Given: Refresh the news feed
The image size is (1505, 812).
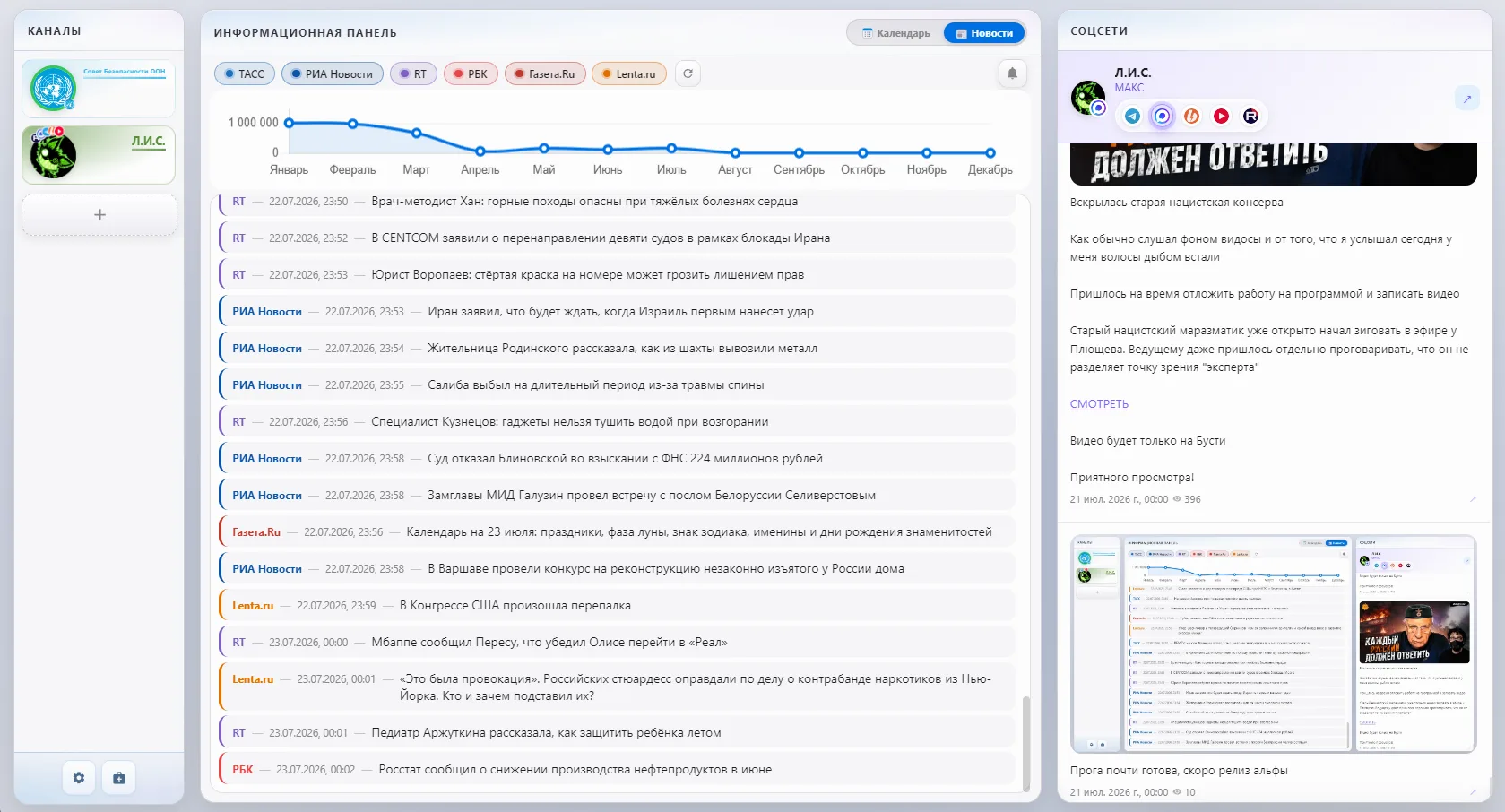Looking at the screenshot, I should (688, 73).
